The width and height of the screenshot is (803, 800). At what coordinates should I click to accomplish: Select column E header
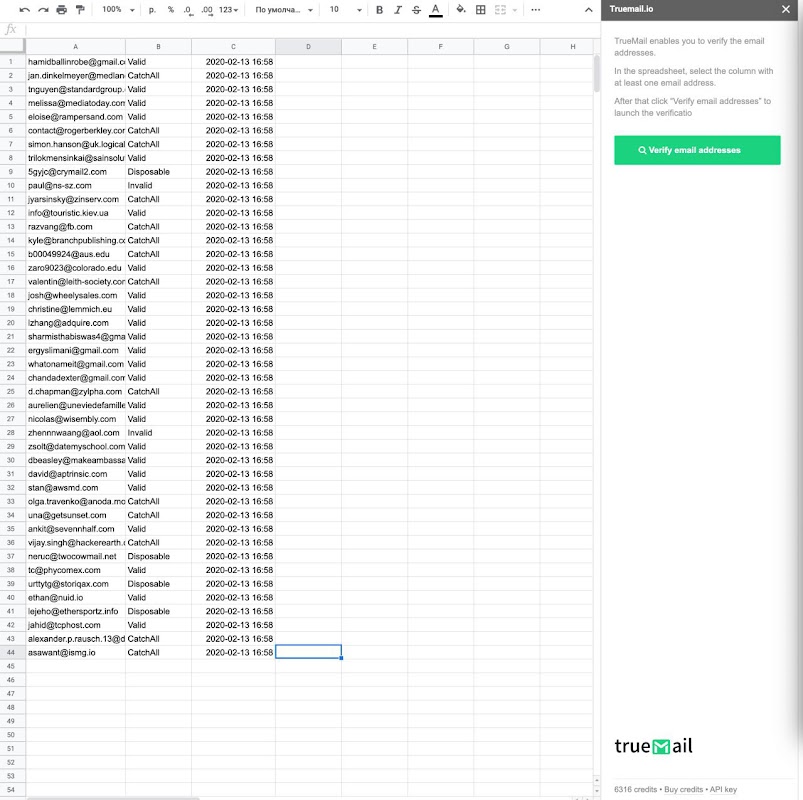point(374,47)
